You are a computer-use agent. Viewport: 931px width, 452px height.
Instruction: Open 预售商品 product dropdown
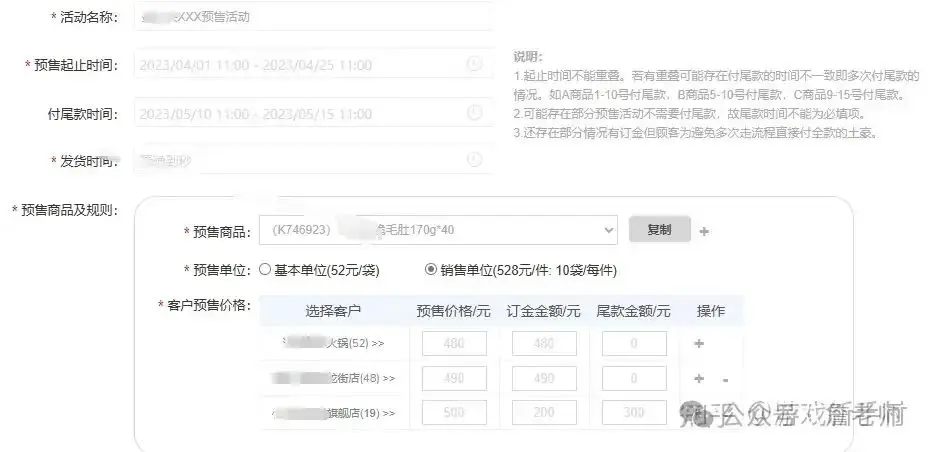point(437,230)
